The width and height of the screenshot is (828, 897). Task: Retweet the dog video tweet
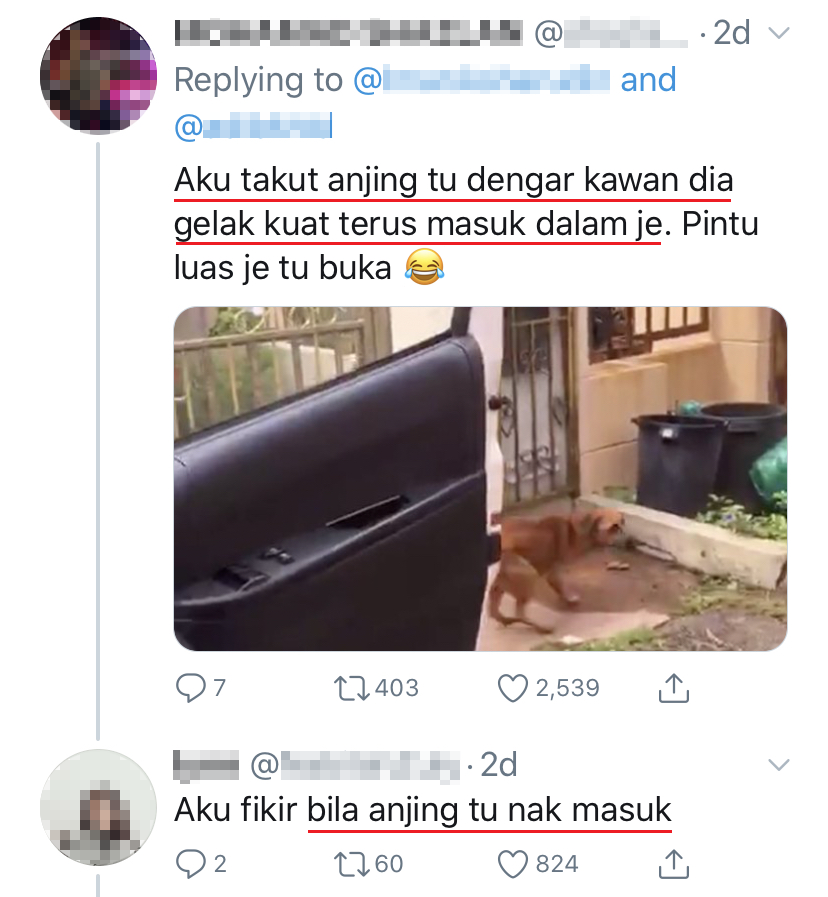click(x=350, y=688)
